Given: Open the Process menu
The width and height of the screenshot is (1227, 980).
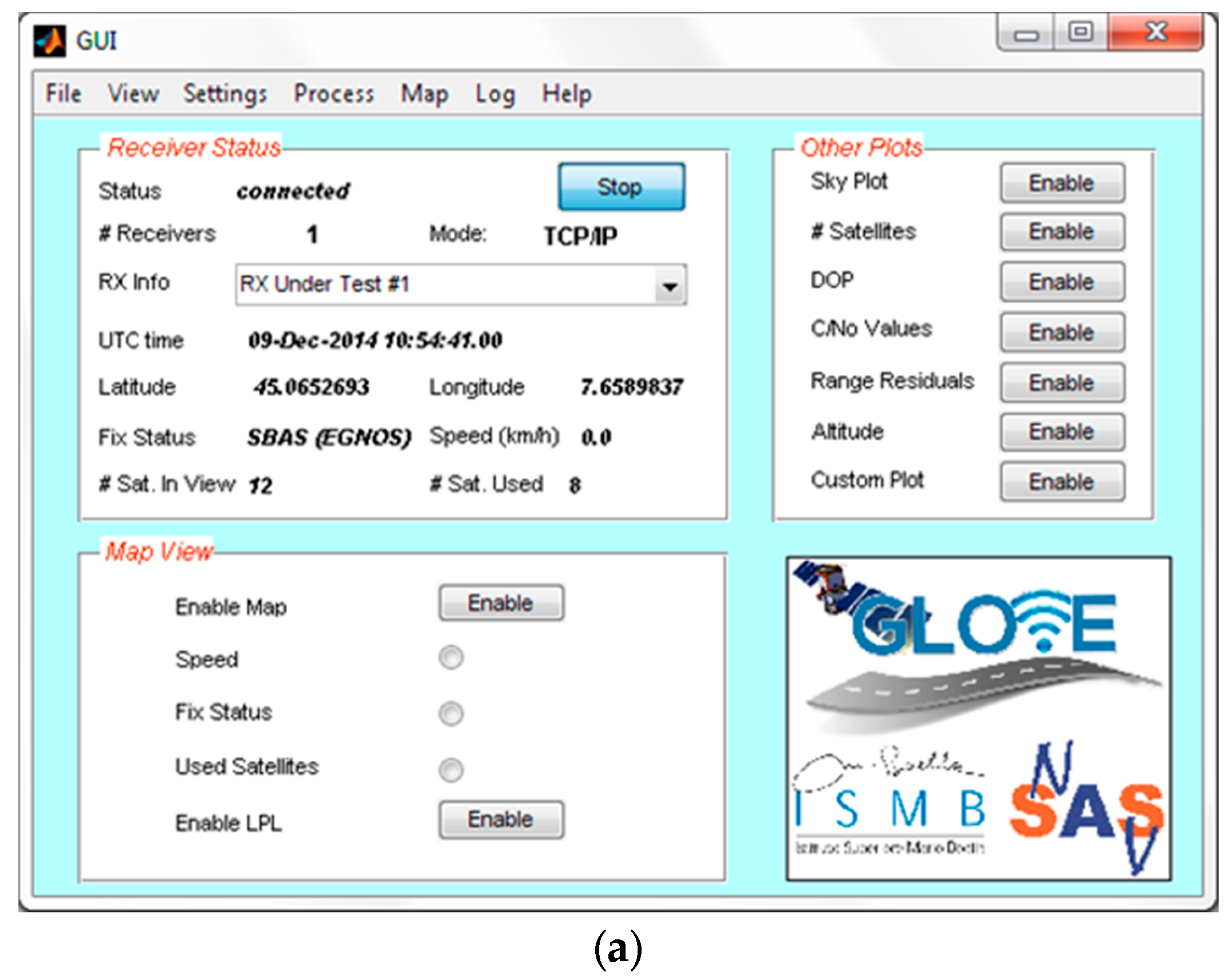Looking at the screenshot, I should tap(333, 93).
